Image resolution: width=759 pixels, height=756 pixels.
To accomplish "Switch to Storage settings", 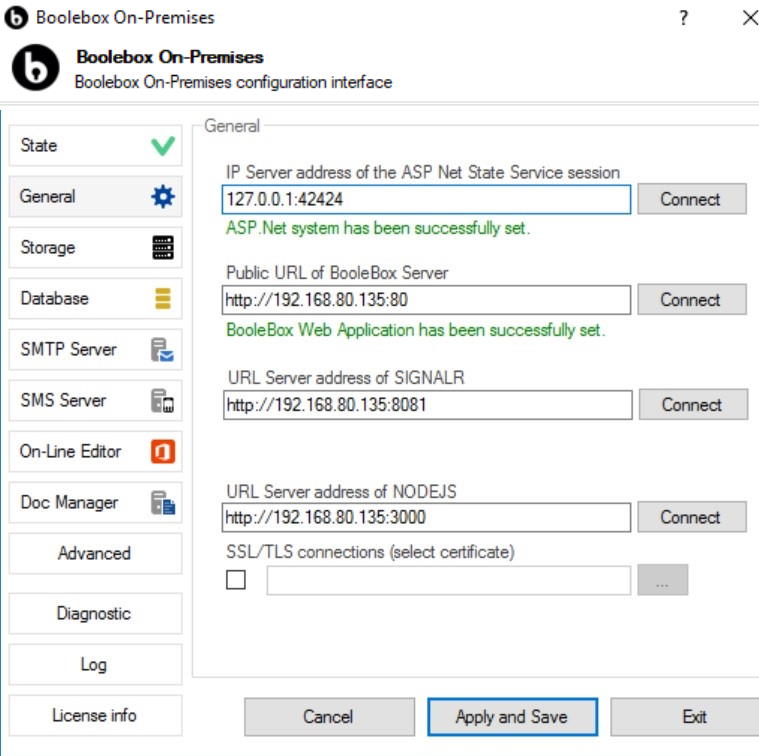I will click(x=95, y=247).
